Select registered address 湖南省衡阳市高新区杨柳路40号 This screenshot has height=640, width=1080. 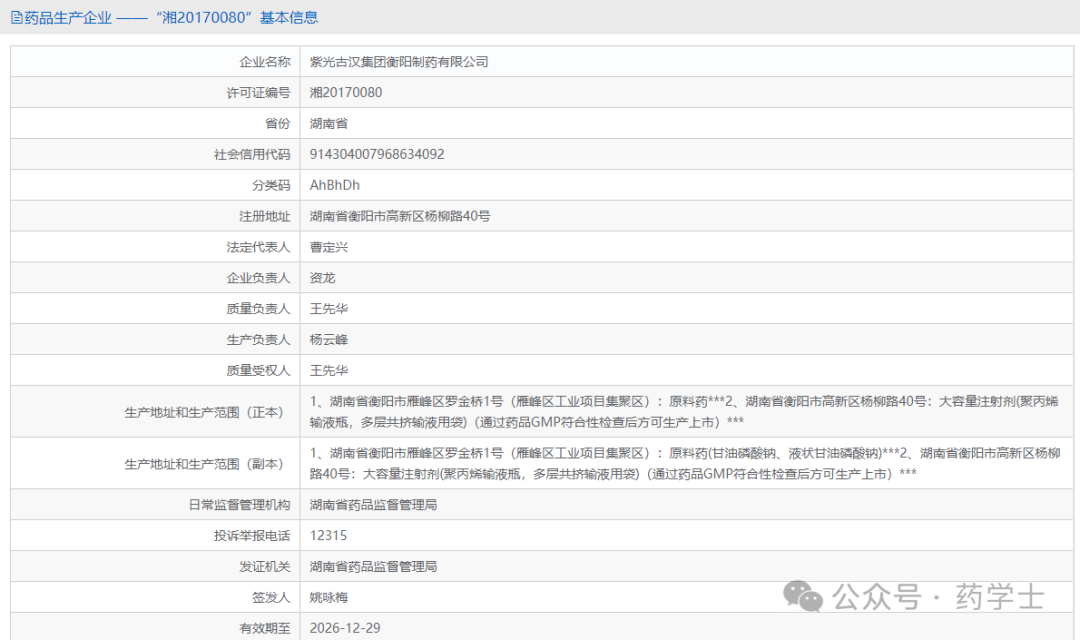tap(399, 216)
